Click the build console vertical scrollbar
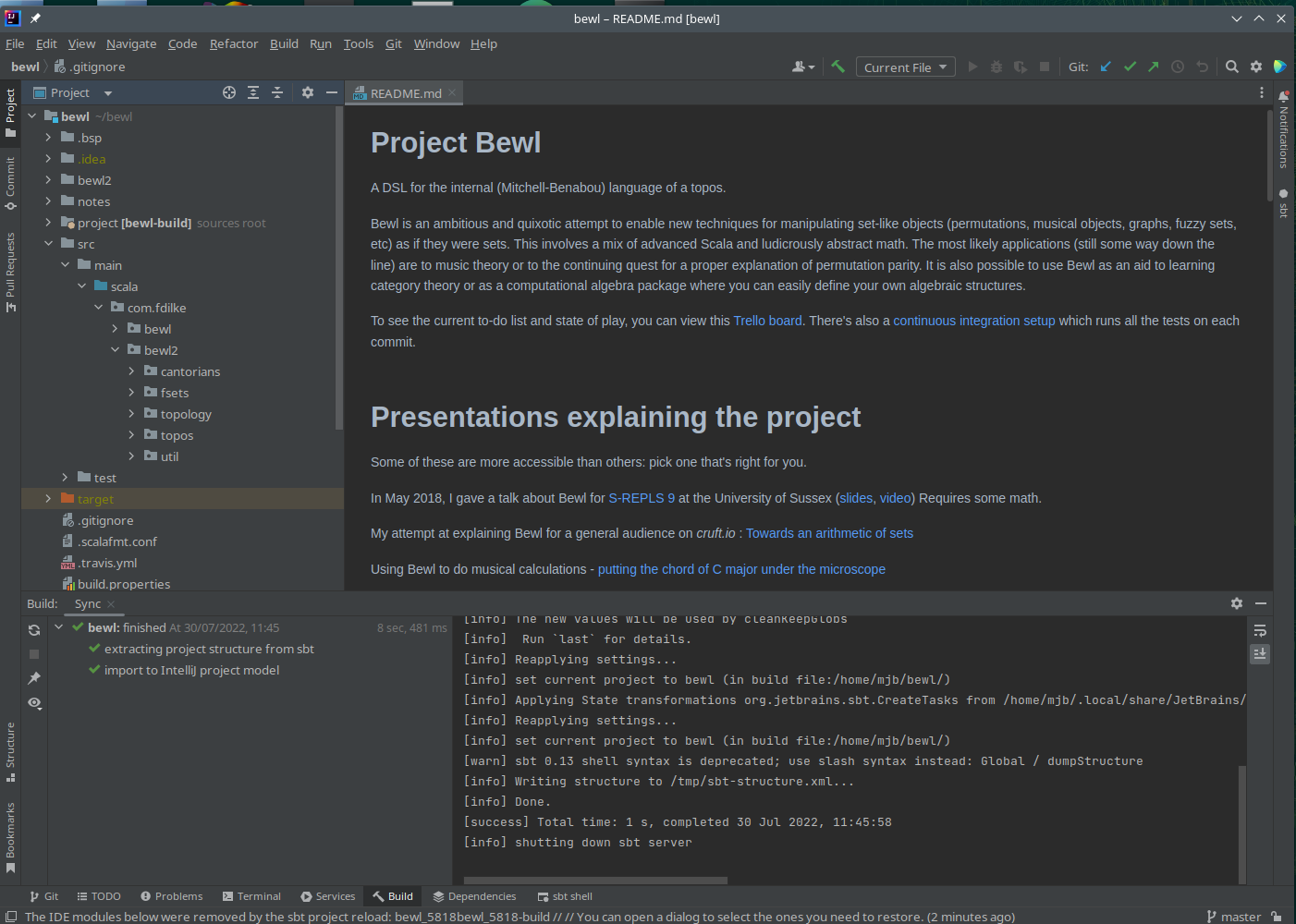This screenshot has width=1296, height=924. point(1242,825)
